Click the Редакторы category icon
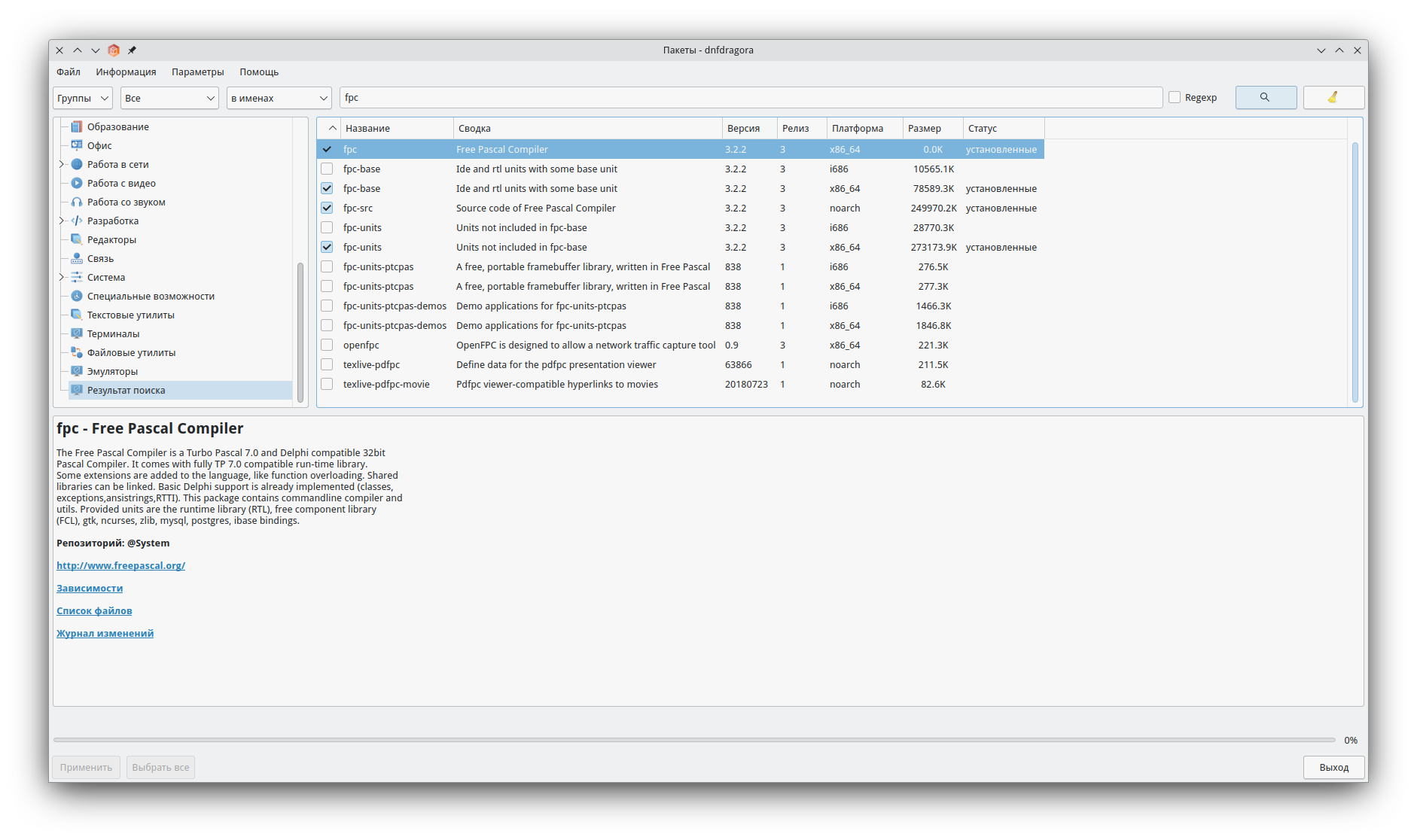The image size is (1417, 840). pos(77,239)
